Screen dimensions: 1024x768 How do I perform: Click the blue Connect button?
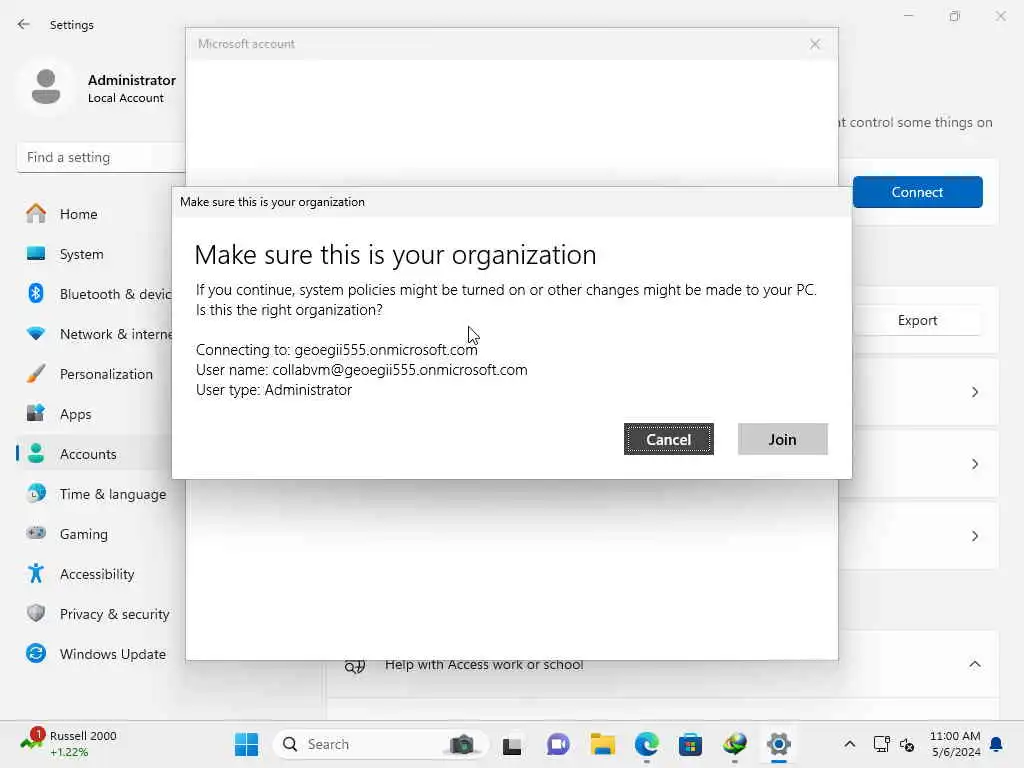point(917,192)
